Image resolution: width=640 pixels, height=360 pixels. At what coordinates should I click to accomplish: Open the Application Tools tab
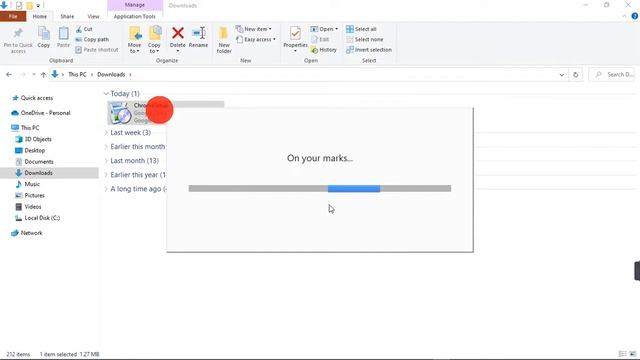(x=135, y=16)
